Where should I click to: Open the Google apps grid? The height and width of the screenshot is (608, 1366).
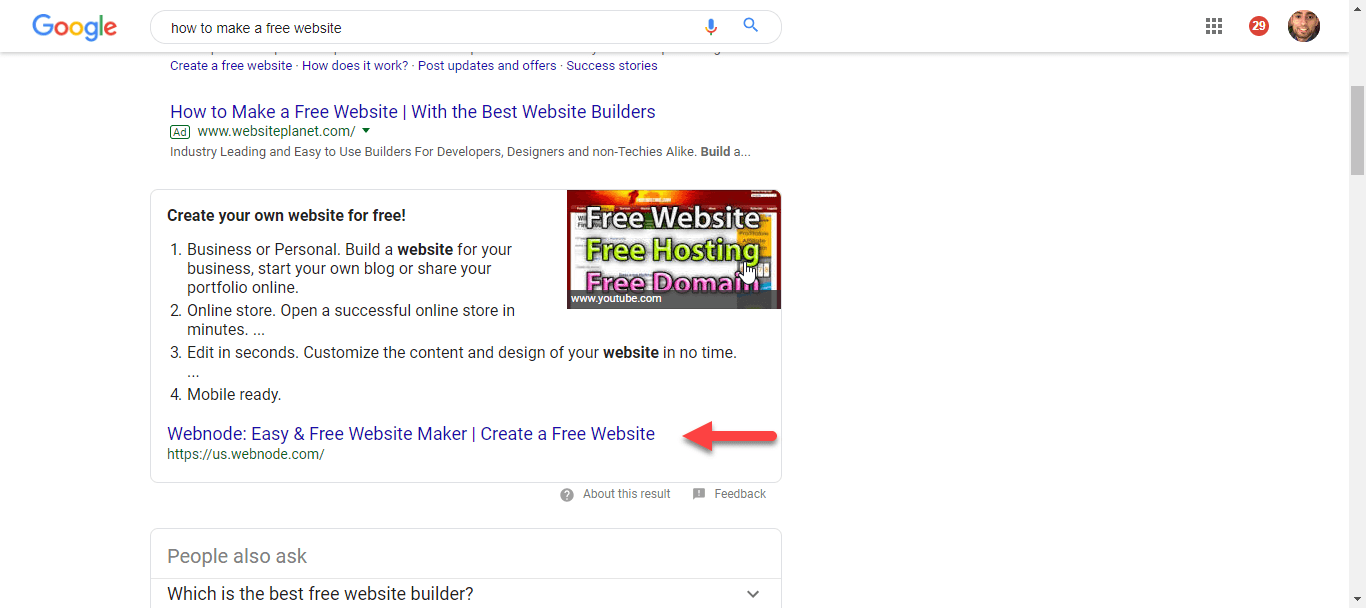[x=1214, y=27]
